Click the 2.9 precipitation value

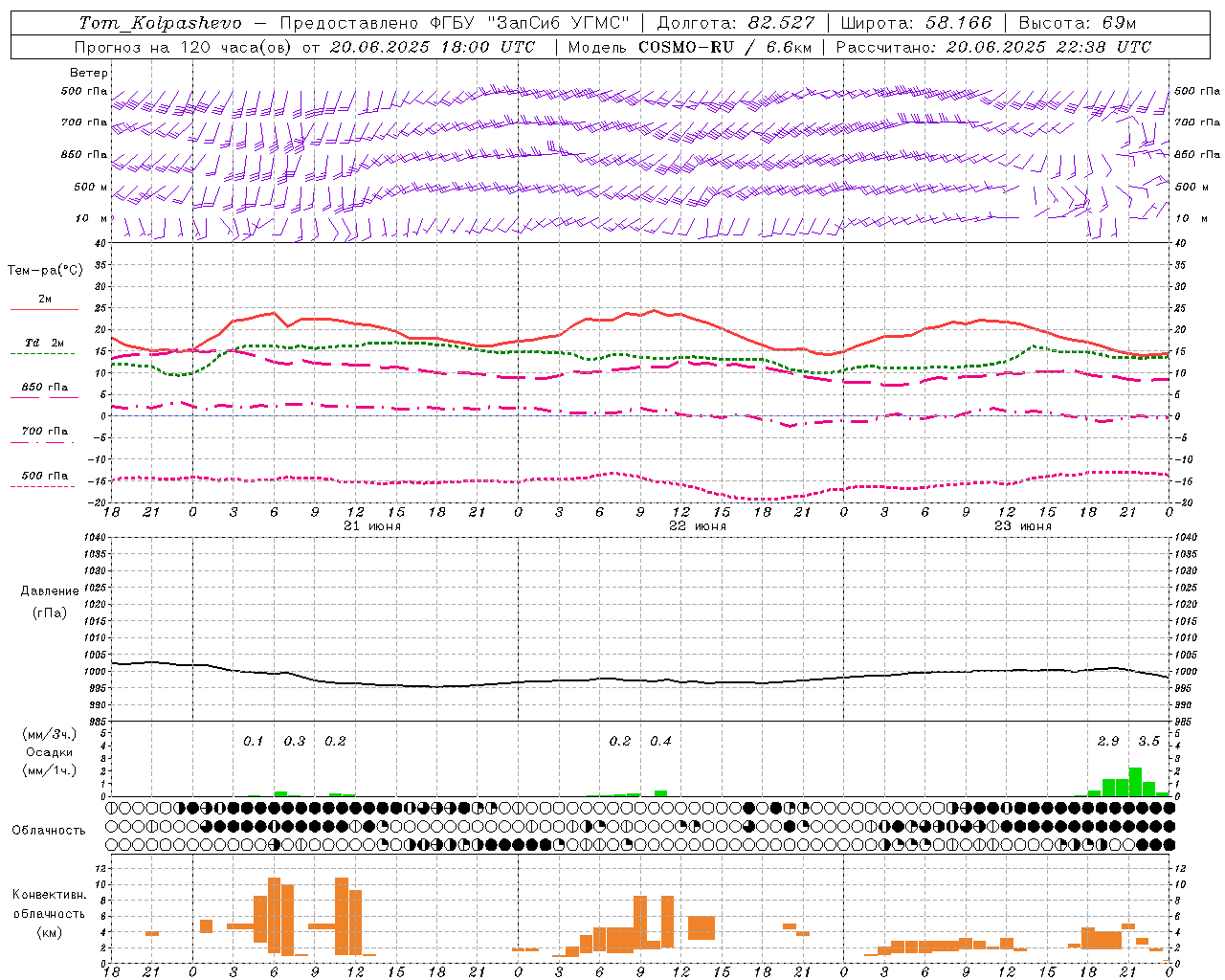pos(1108,742)
